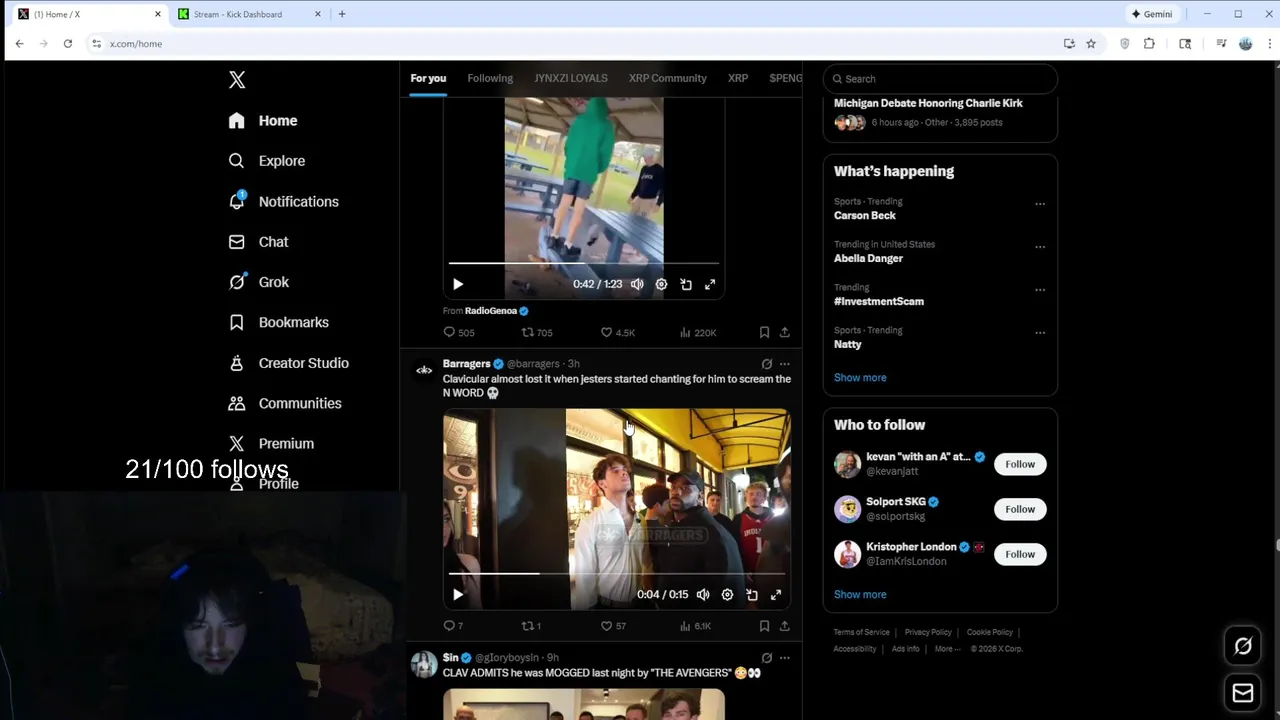Open Chat in the sidebar
The width and height of the screenshot is (1280, 720).
click(x=258, y=242)
